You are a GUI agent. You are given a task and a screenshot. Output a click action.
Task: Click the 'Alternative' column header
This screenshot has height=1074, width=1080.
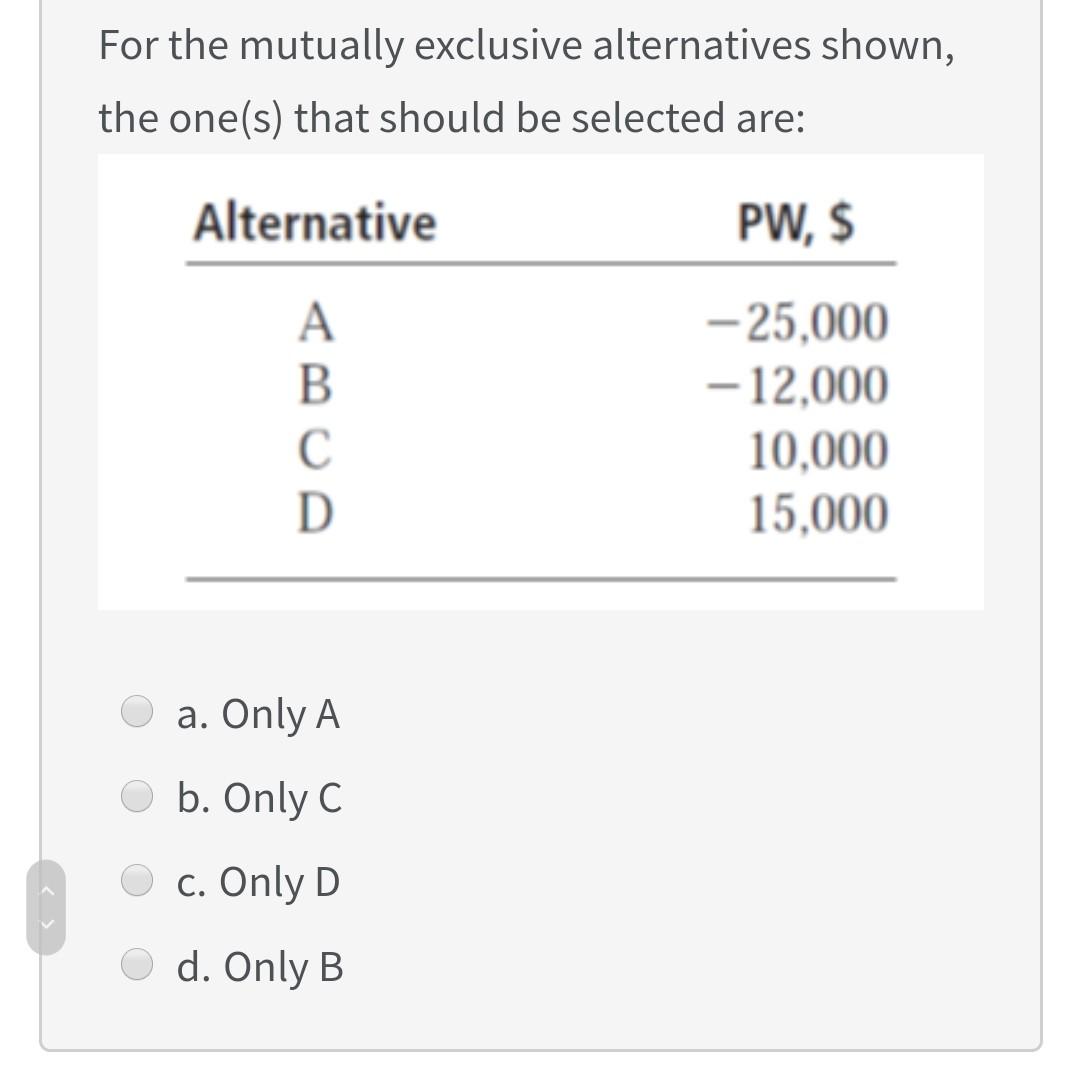tap(316, 222)
